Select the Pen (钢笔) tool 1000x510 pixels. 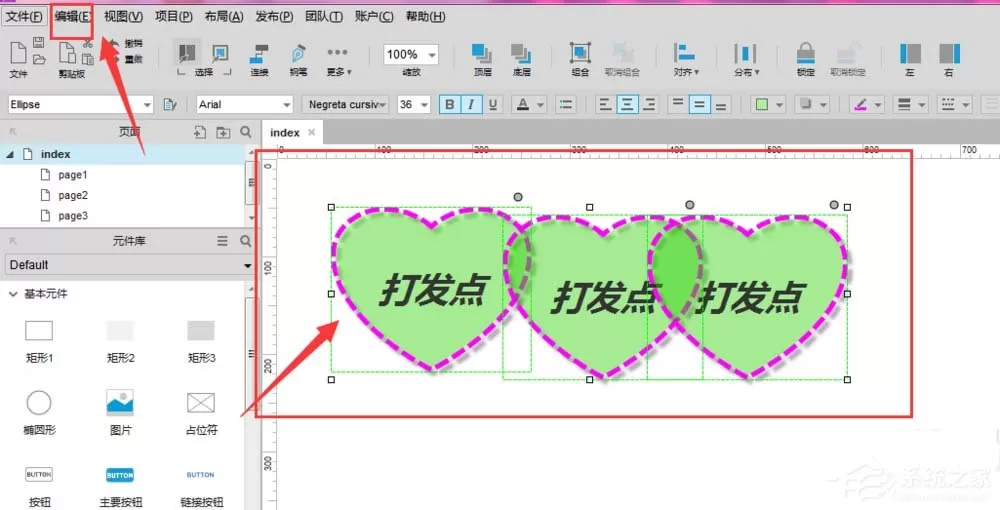pyautogui.click(x=298, y=61)
